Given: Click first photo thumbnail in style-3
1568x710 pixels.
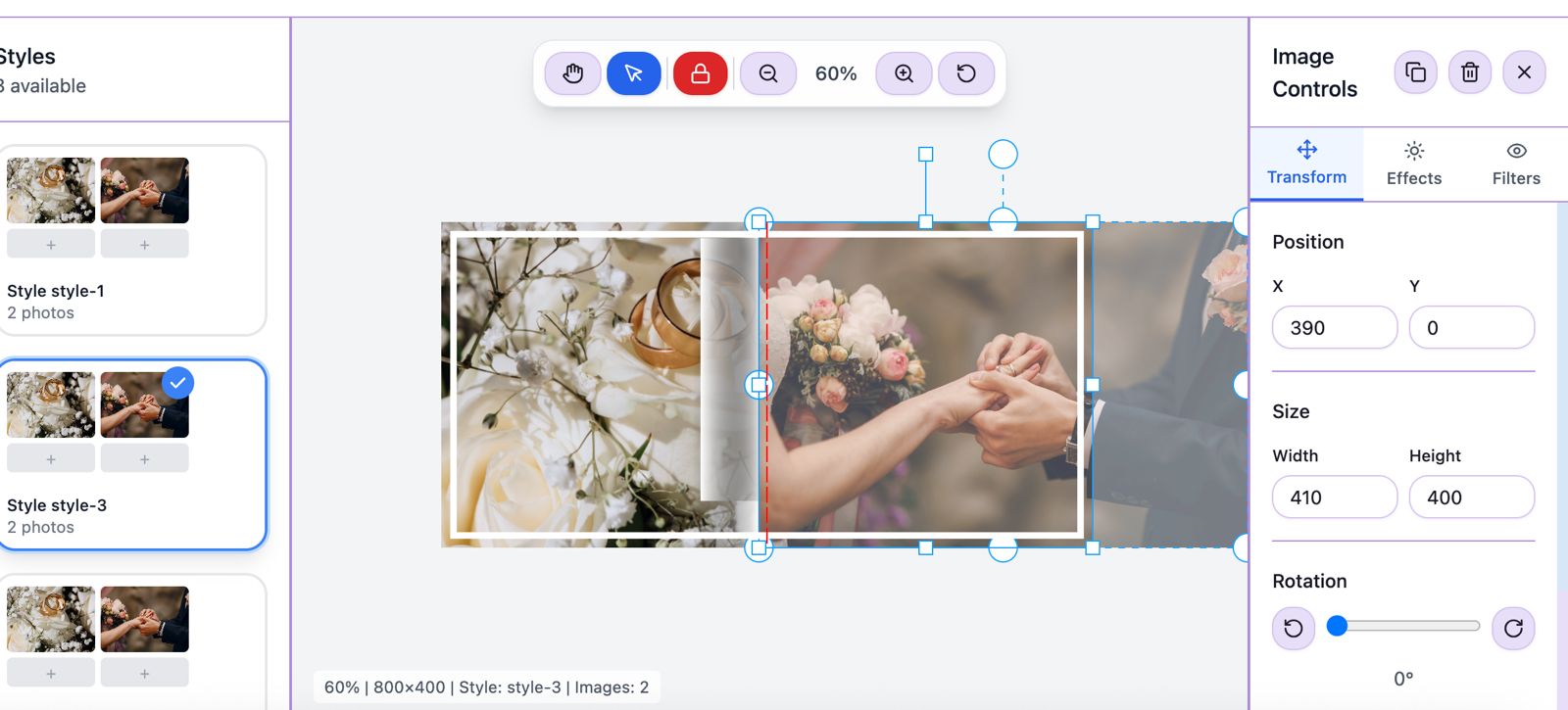Looking at the screenshot, I should (51, 404).
